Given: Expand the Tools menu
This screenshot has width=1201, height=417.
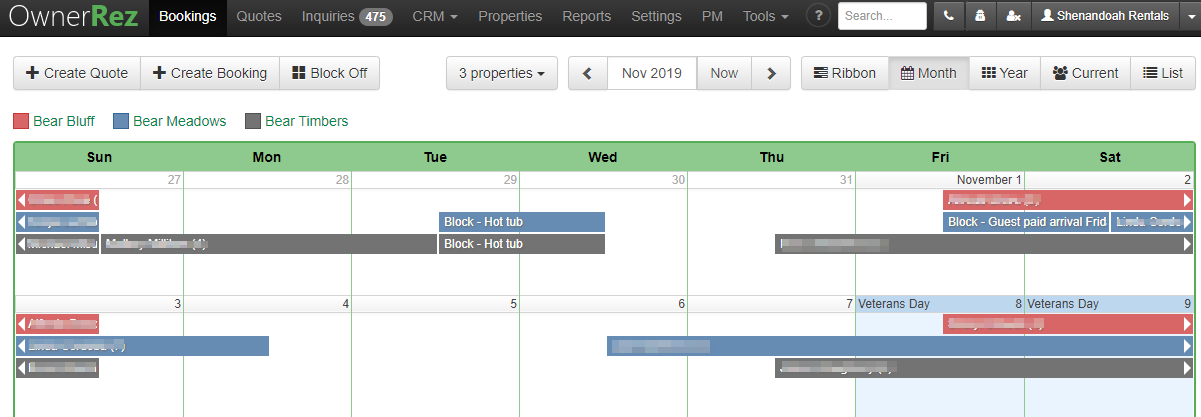Looking at the screenshot, I should (x=765, y=16).
